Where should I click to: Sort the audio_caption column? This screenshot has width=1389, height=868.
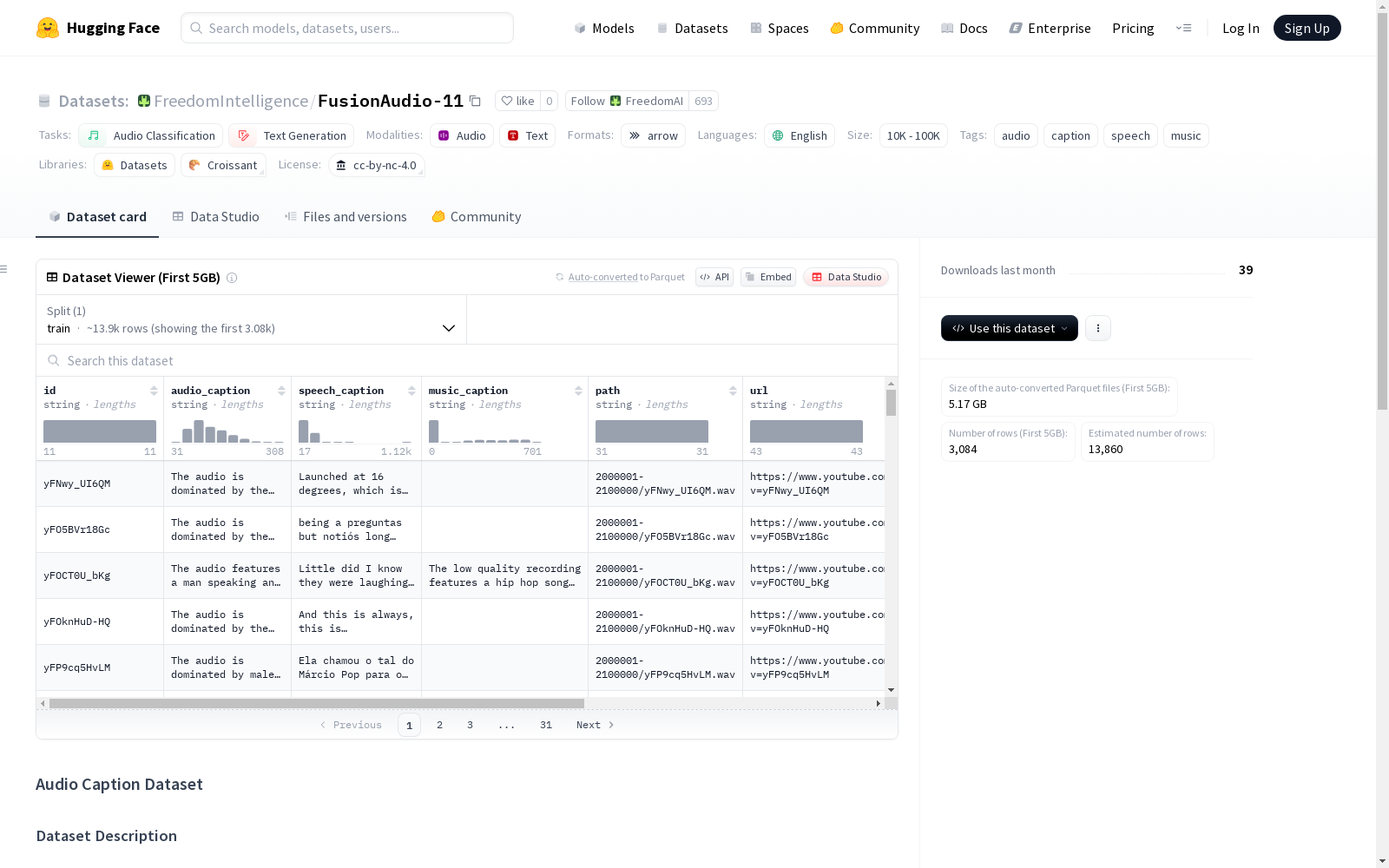coord(281,391)
